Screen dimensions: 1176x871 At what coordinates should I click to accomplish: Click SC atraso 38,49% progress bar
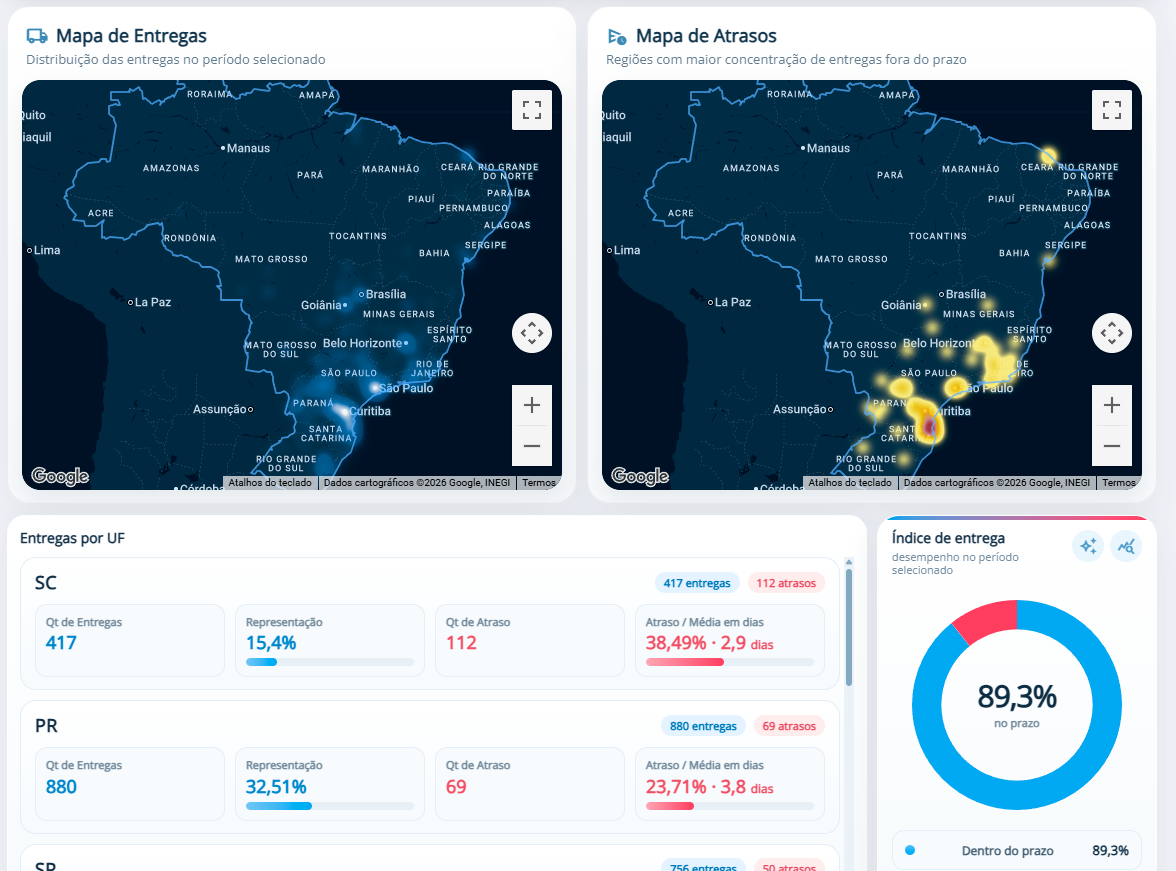tap(730, 662)
